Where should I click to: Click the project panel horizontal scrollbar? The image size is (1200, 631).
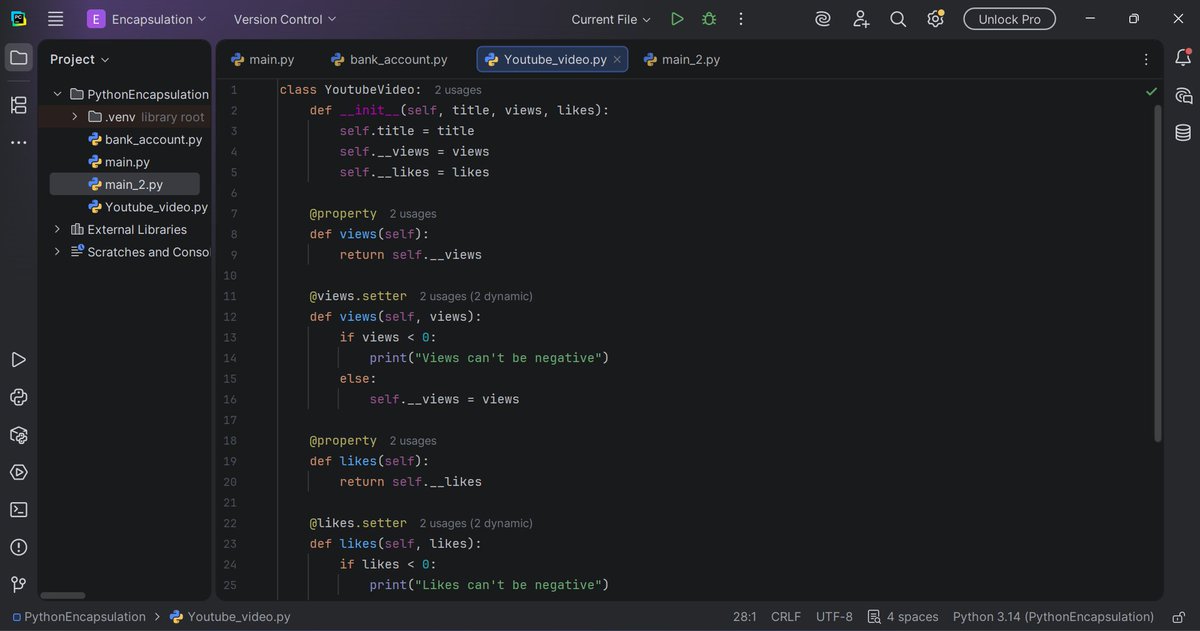click(63, 595)
